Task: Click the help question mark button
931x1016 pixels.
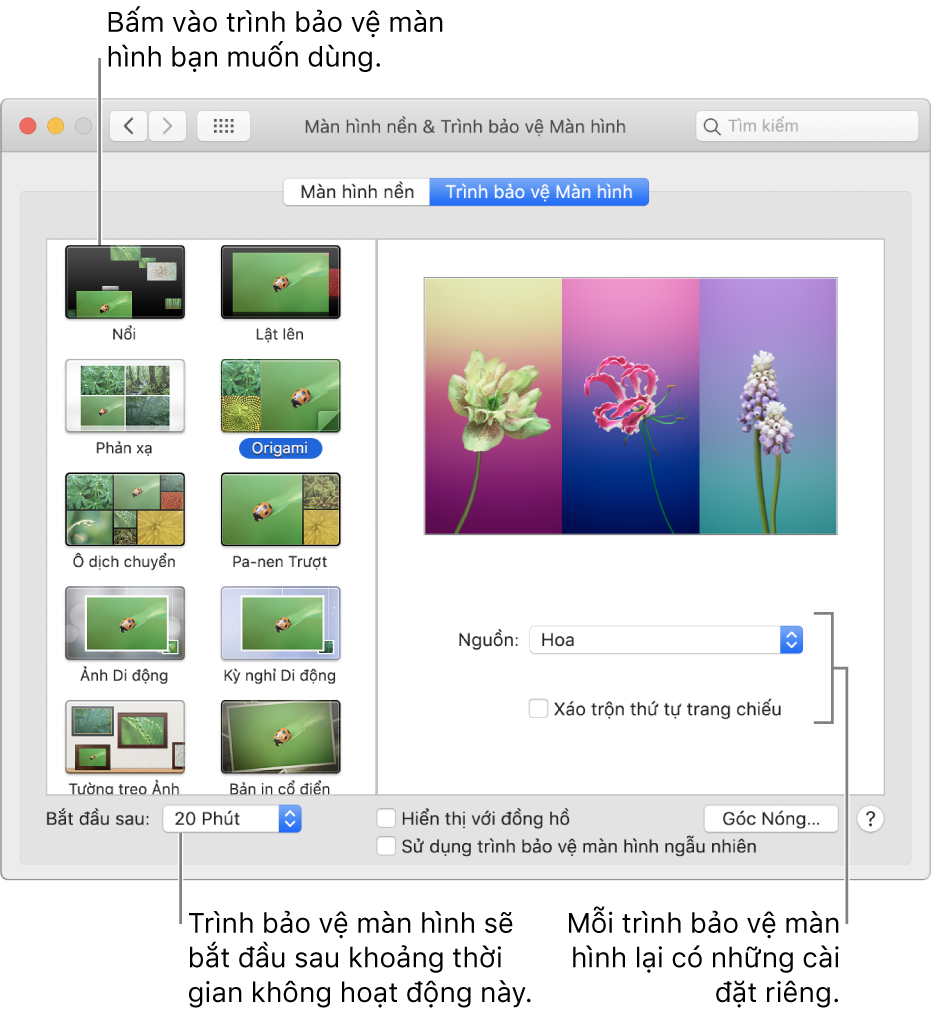Action: pos(869,818)
